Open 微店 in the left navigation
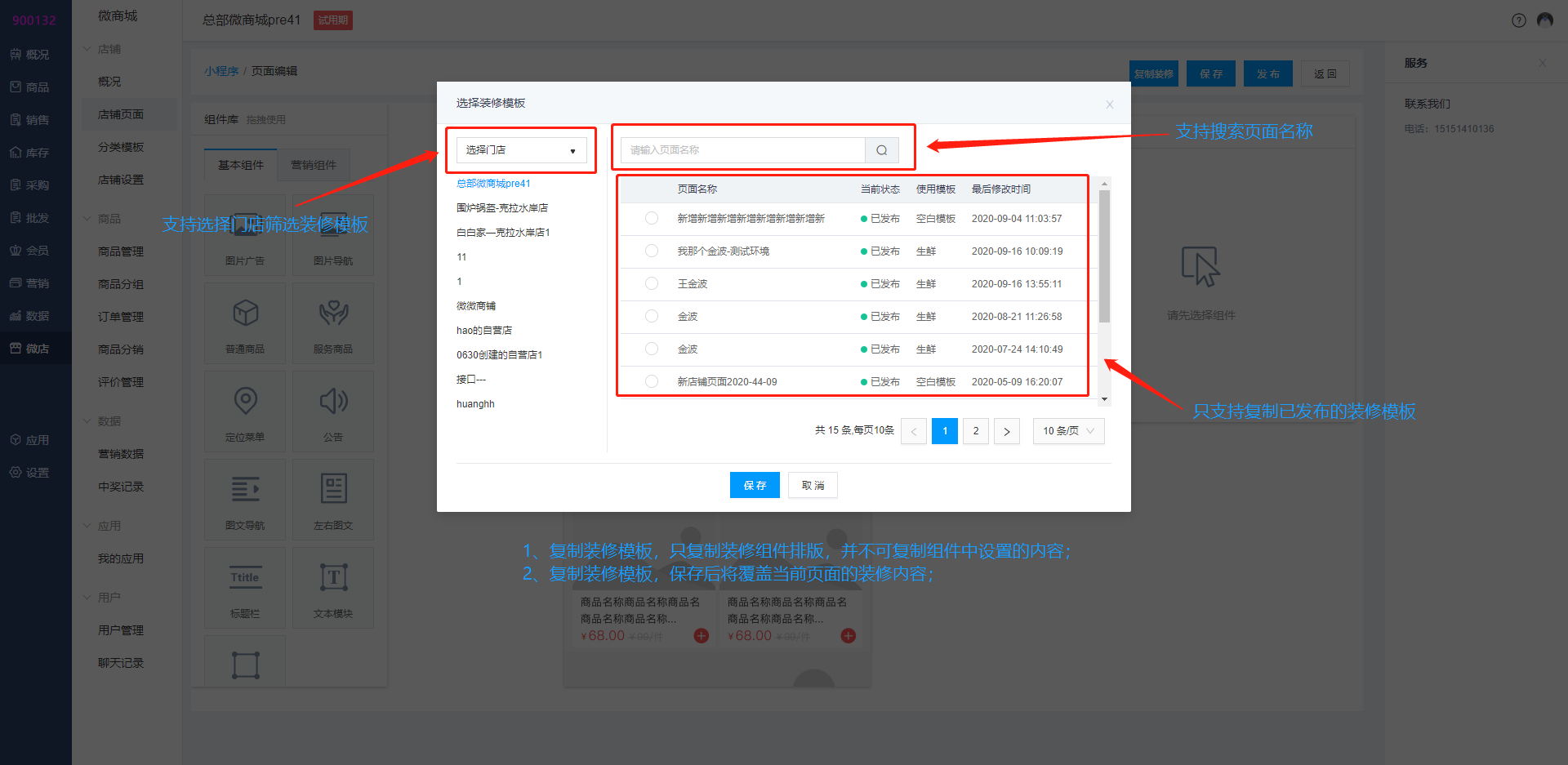Image resolution: width=1568 pixels, height=765 pixels. pyautogui.click(x=37, y=349)
